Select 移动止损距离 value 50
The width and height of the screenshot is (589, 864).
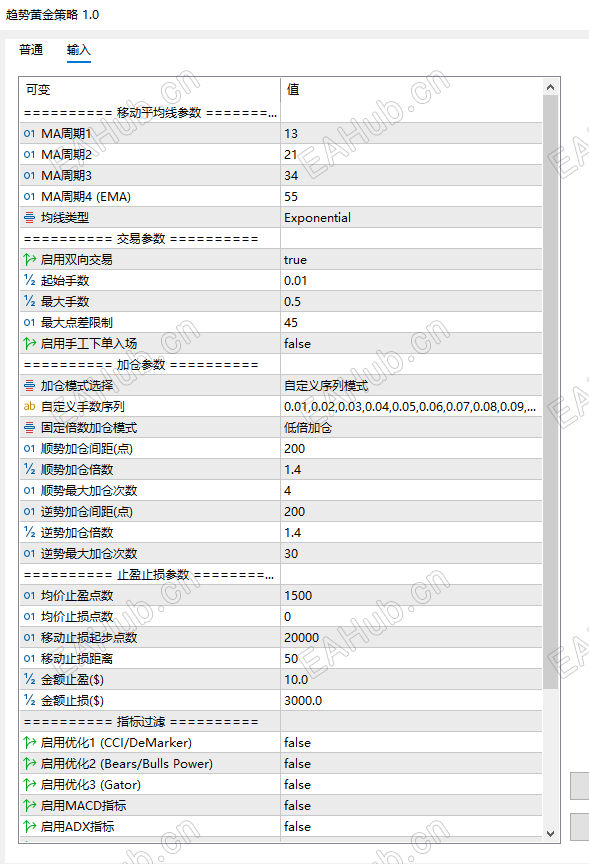[x=411, y=658]
